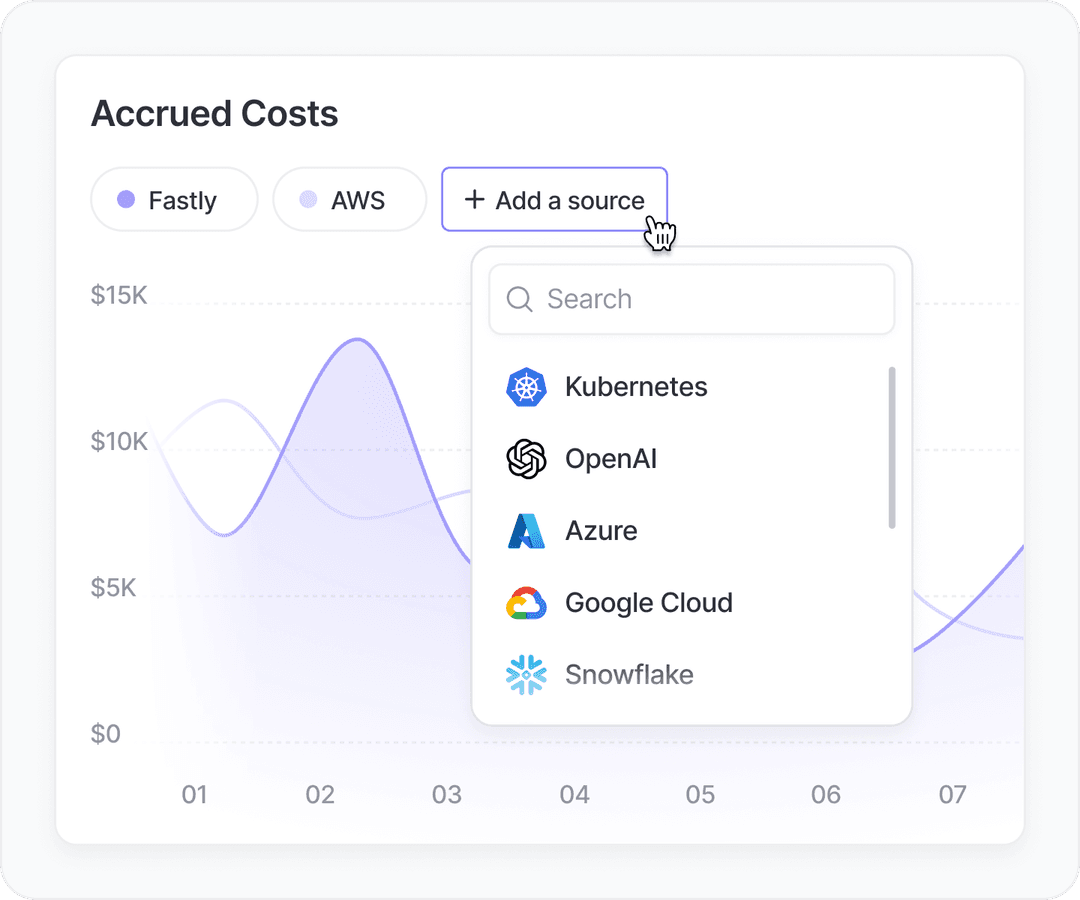Pick Azure from the source list
1080x900 pixels.
601,531
